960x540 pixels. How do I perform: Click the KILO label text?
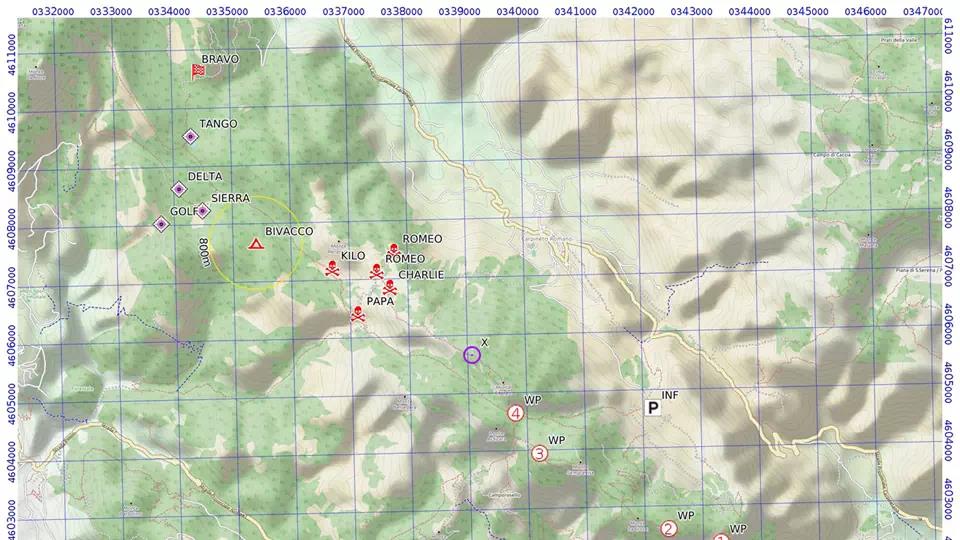pos(353,256)
